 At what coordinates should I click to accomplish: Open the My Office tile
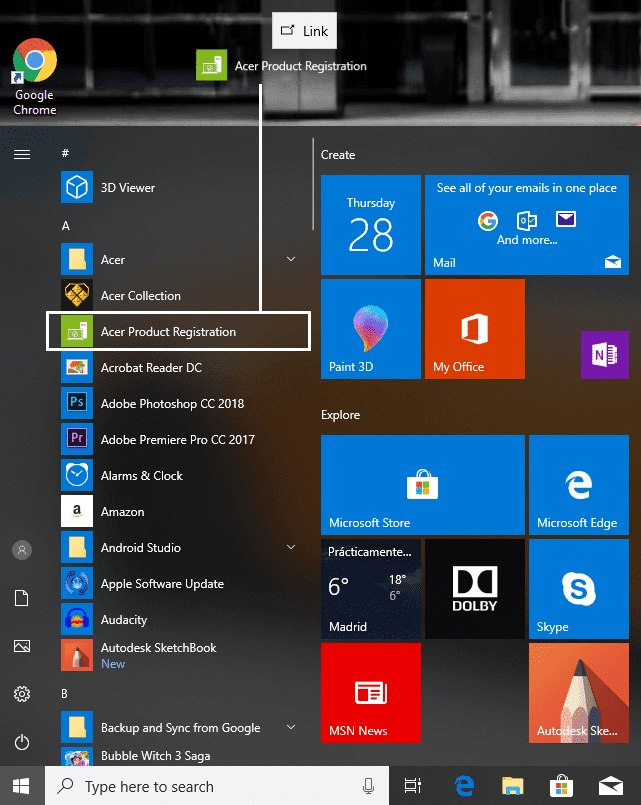tap(475, 329)
